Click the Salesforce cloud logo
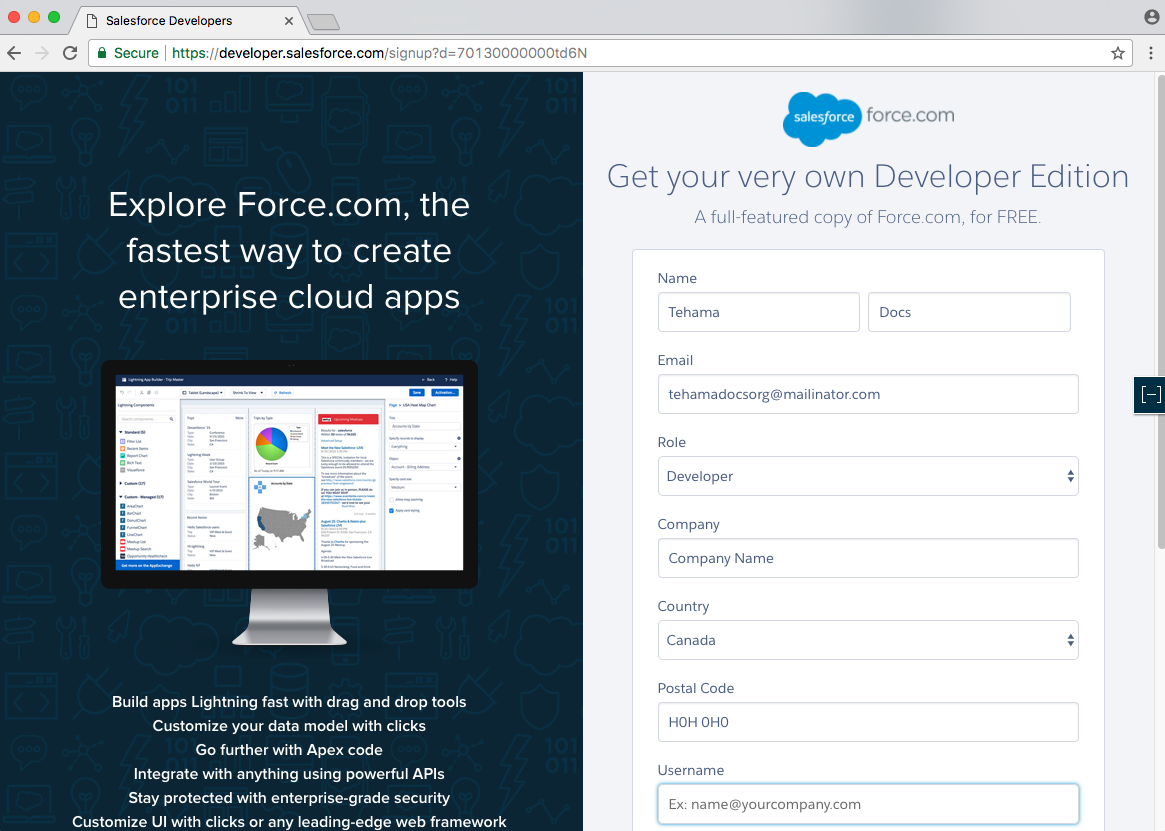 pyautogui.click(x=822, y=117)
